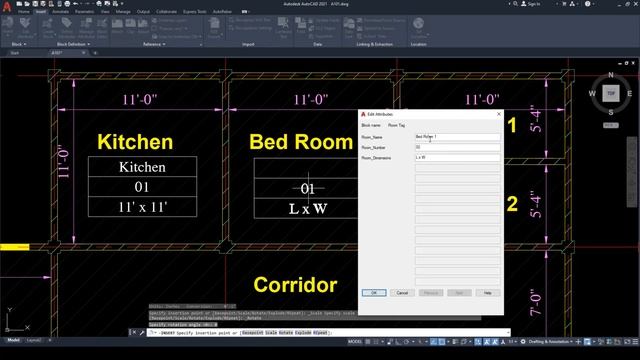Click the 'Kitchen' yellow room label text

tap(135, 142)
